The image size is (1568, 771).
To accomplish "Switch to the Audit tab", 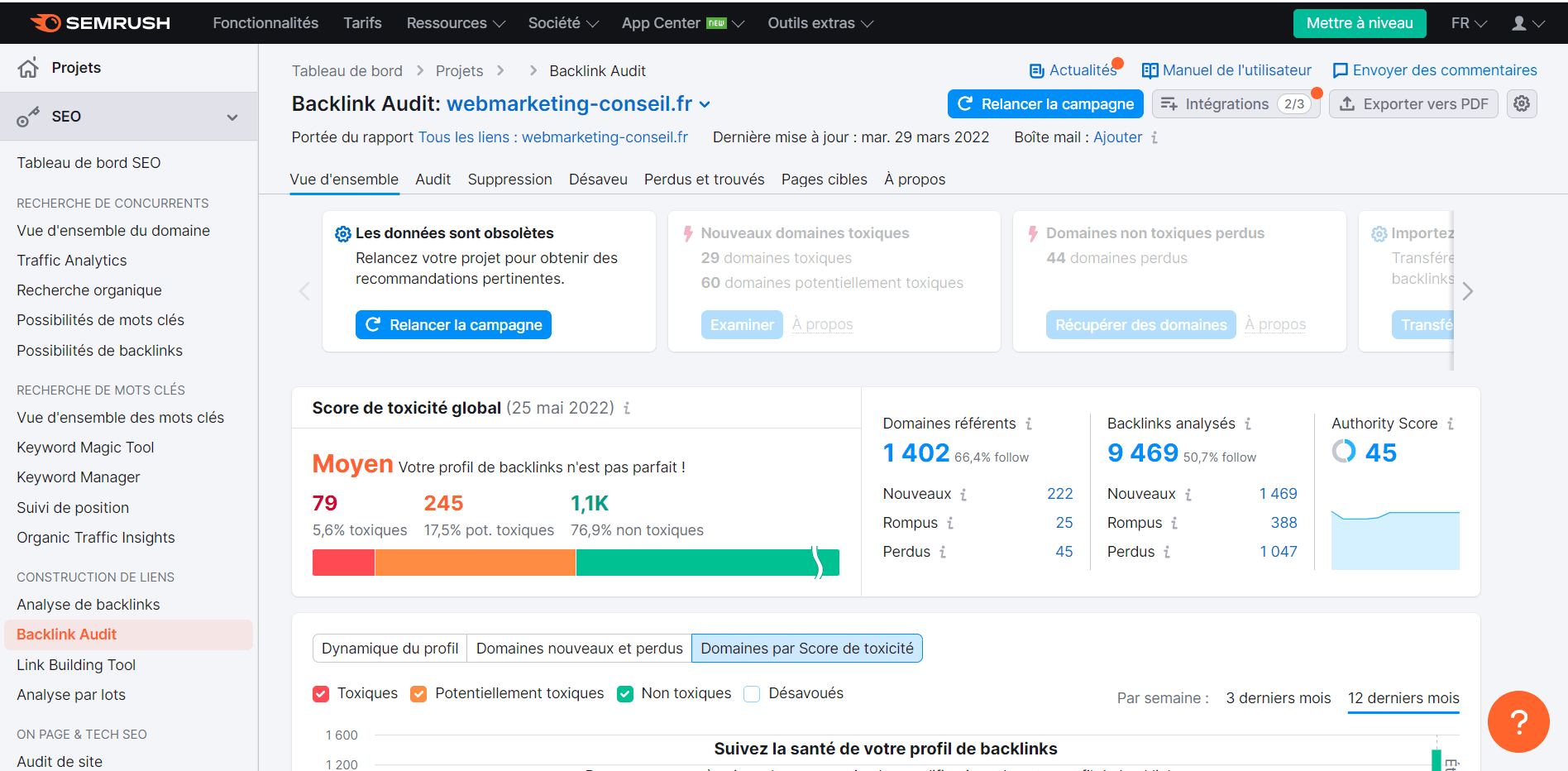I will (433, 180).
